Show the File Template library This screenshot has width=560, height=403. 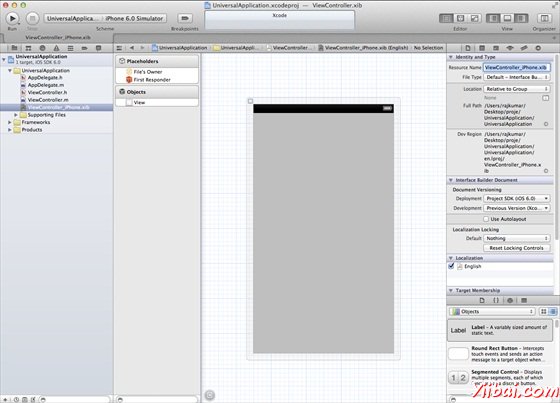click(482, 300)
